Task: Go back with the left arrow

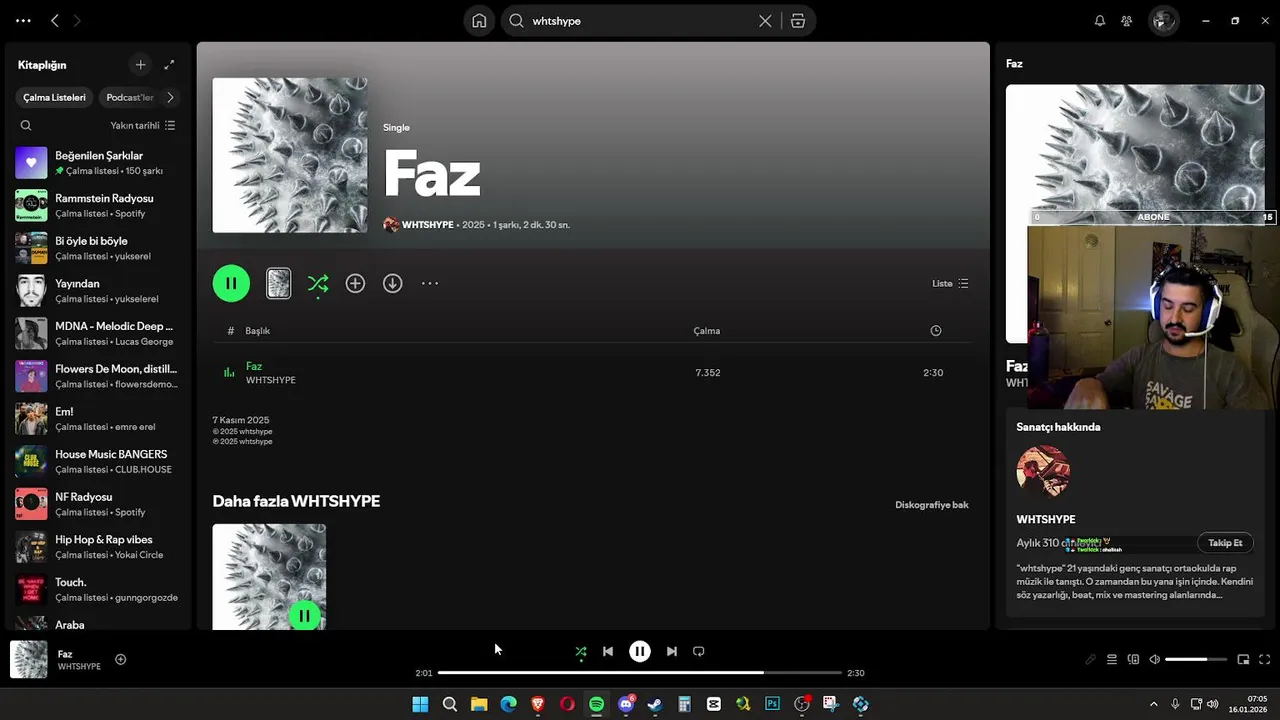Action: click(55, 20)
